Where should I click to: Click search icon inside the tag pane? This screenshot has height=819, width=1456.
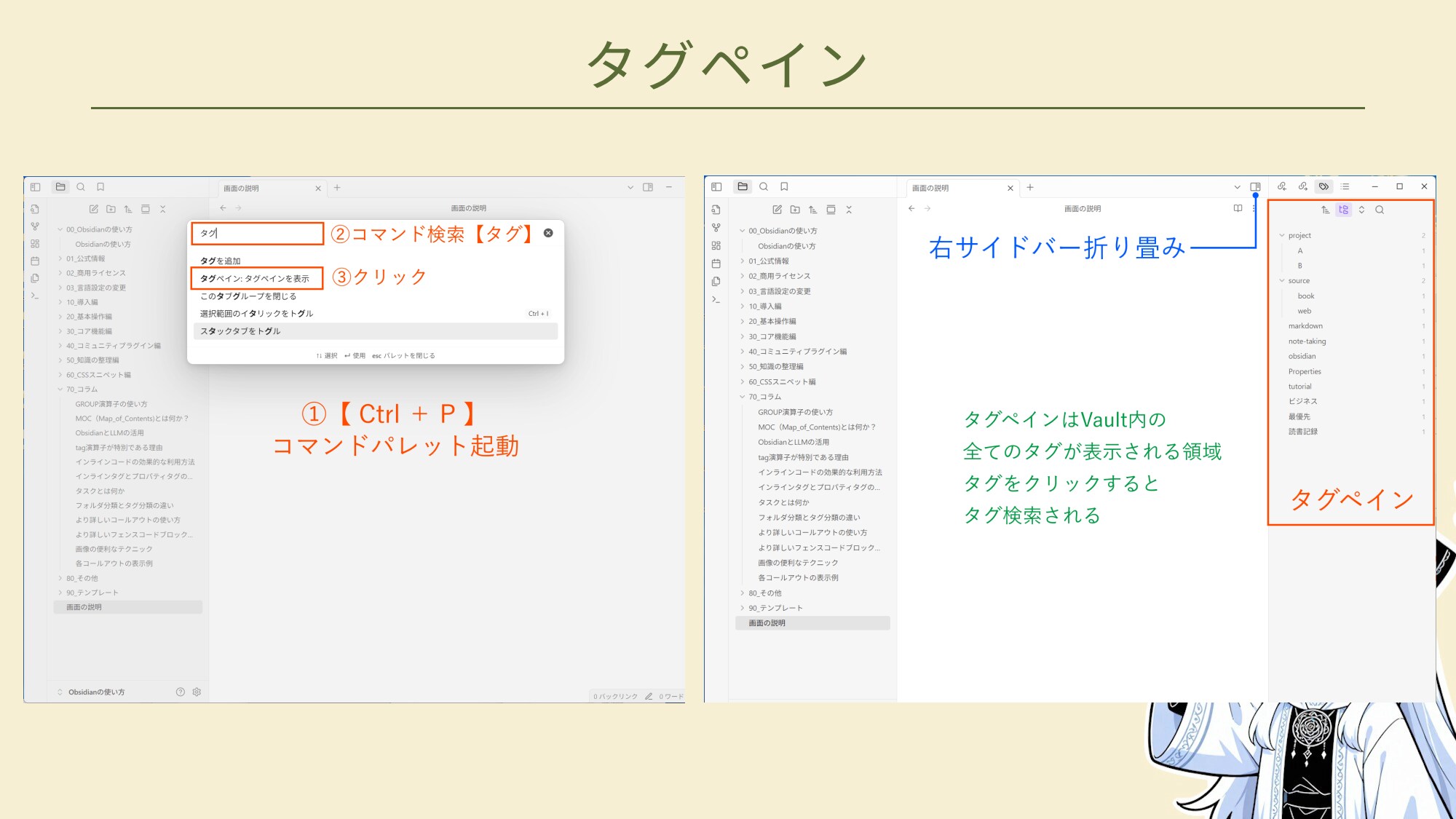[1380, 210]
